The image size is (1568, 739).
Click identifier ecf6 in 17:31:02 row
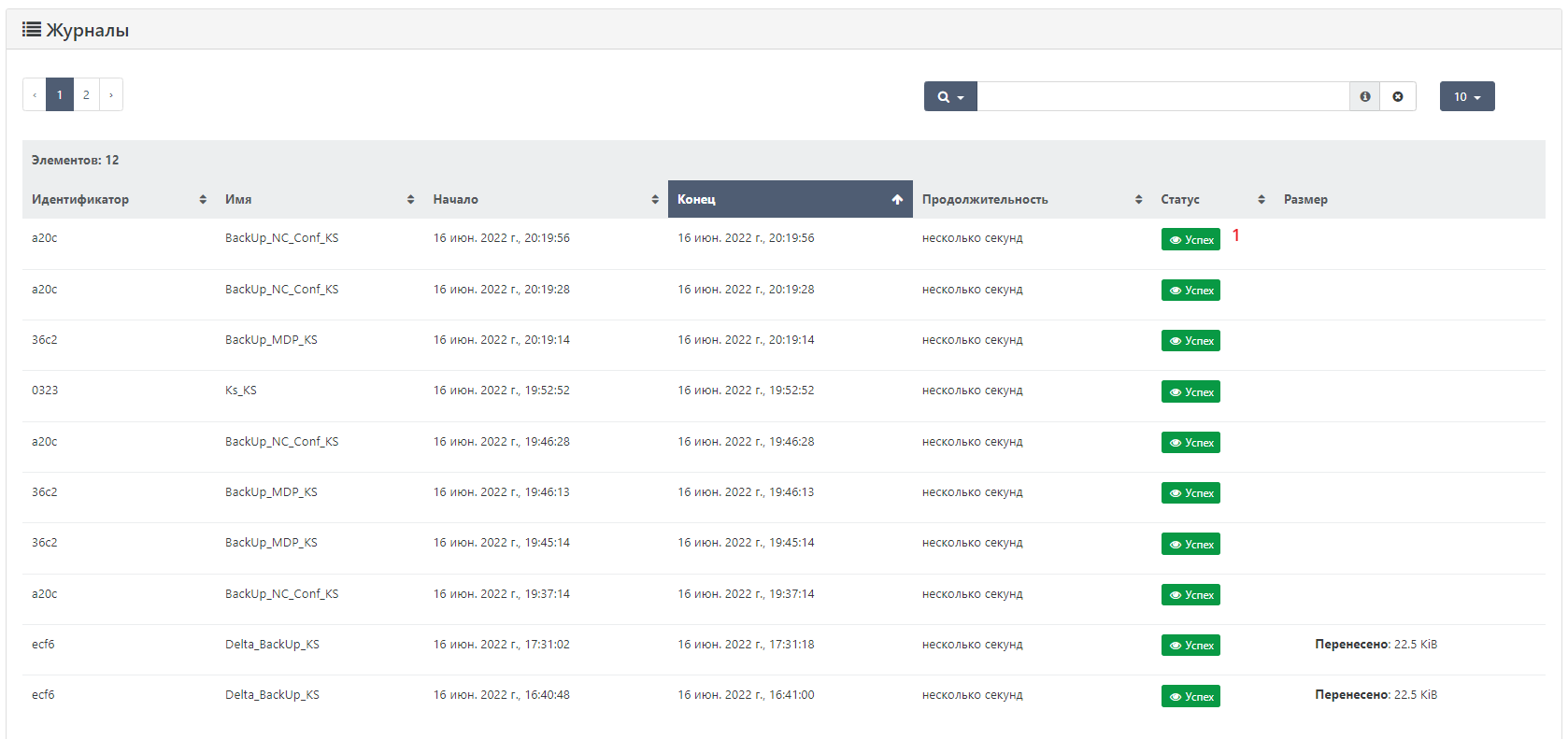43,645
